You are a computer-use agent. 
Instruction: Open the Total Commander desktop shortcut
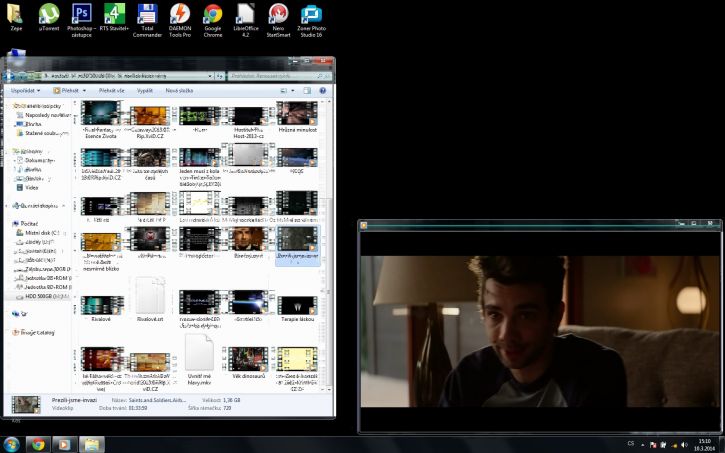pyautogui.click(x=147, y=20)
